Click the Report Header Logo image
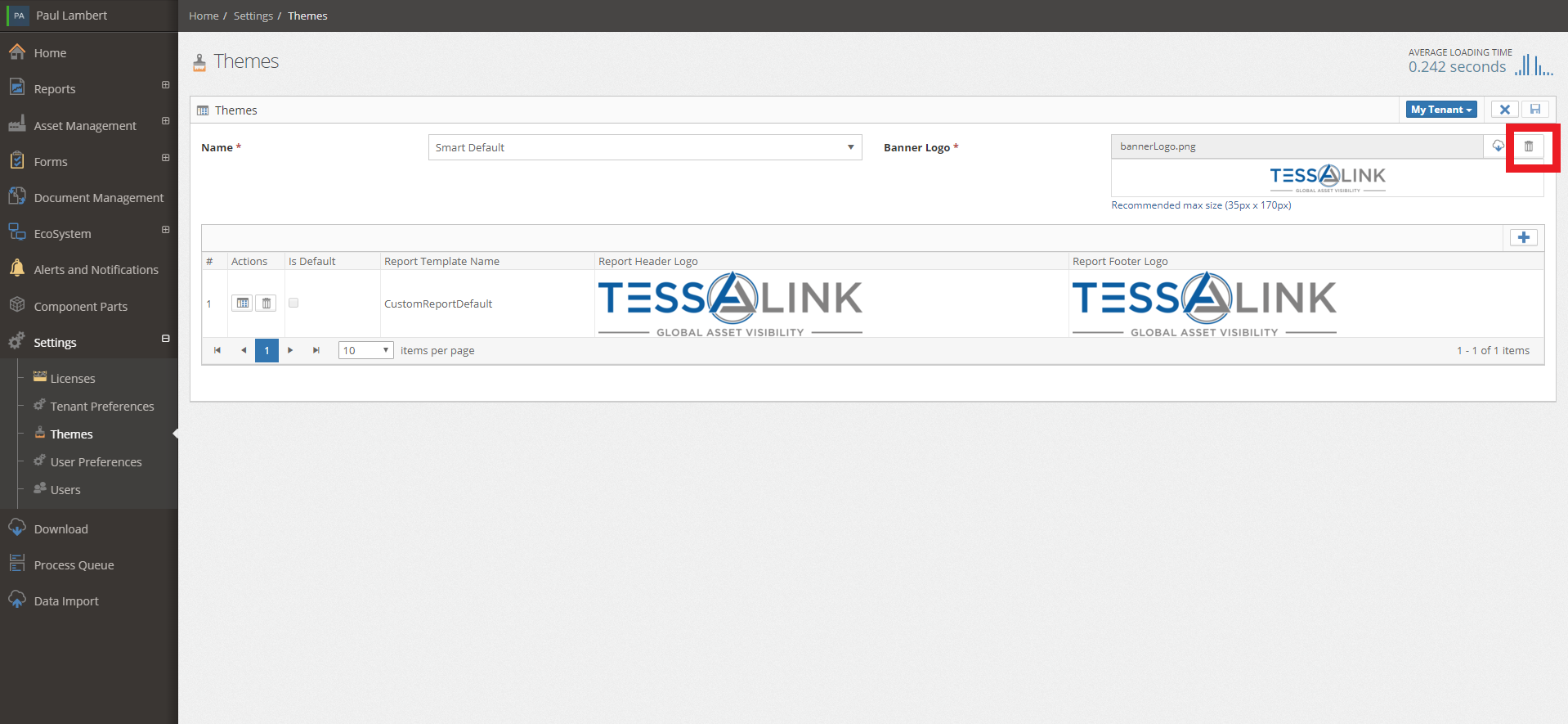The image size is (1568, 724). pos(730,304)
